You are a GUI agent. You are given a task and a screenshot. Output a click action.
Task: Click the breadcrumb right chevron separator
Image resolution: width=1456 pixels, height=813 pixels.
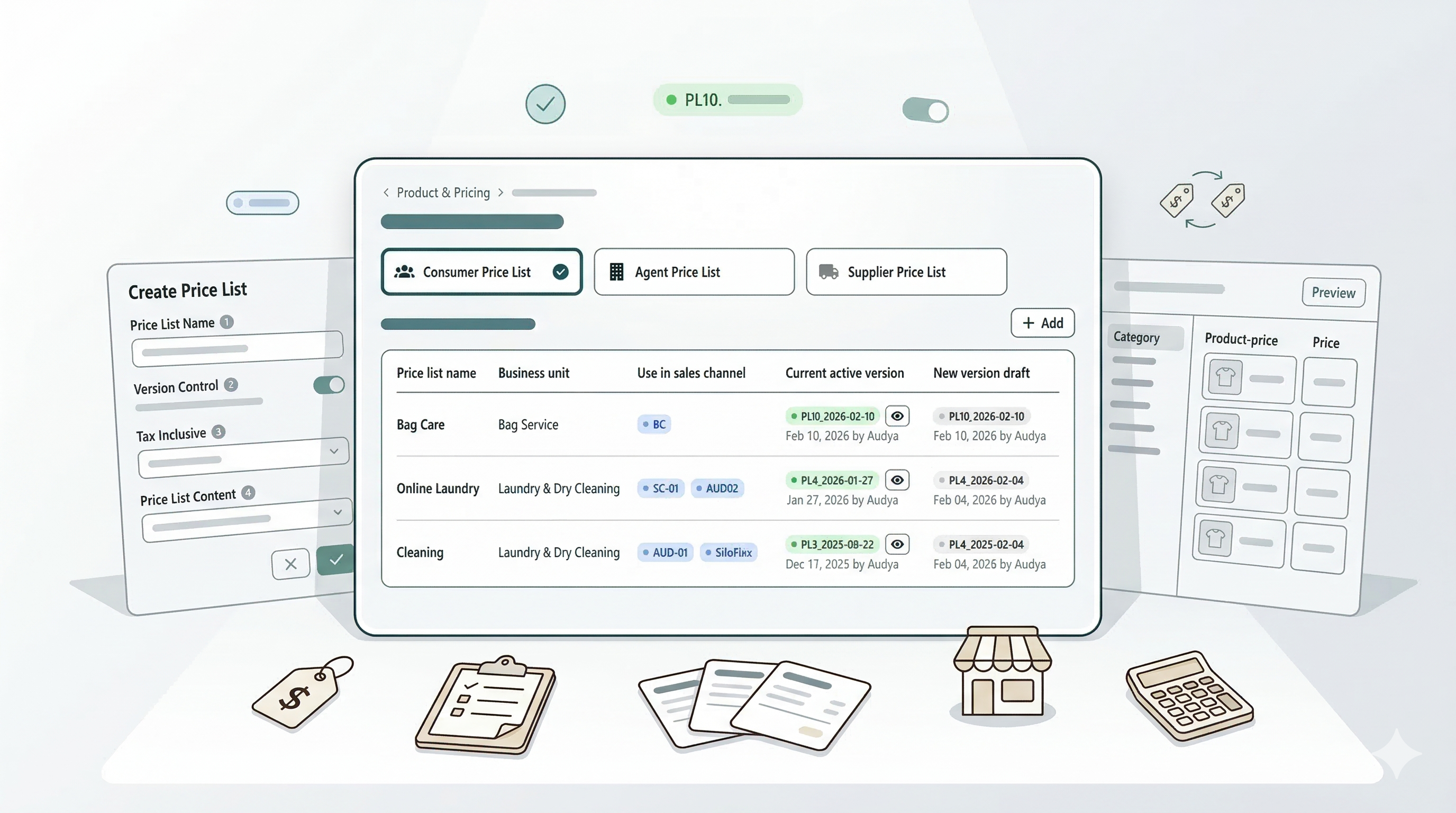pyautogui.click(x=501, y=193)
